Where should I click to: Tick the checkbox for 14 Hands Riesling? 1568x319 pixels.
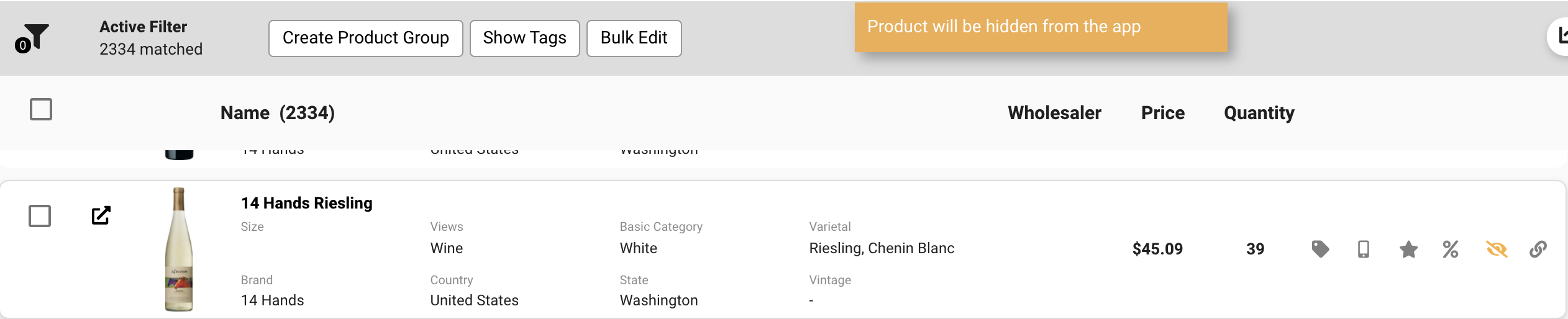[40, 216]
